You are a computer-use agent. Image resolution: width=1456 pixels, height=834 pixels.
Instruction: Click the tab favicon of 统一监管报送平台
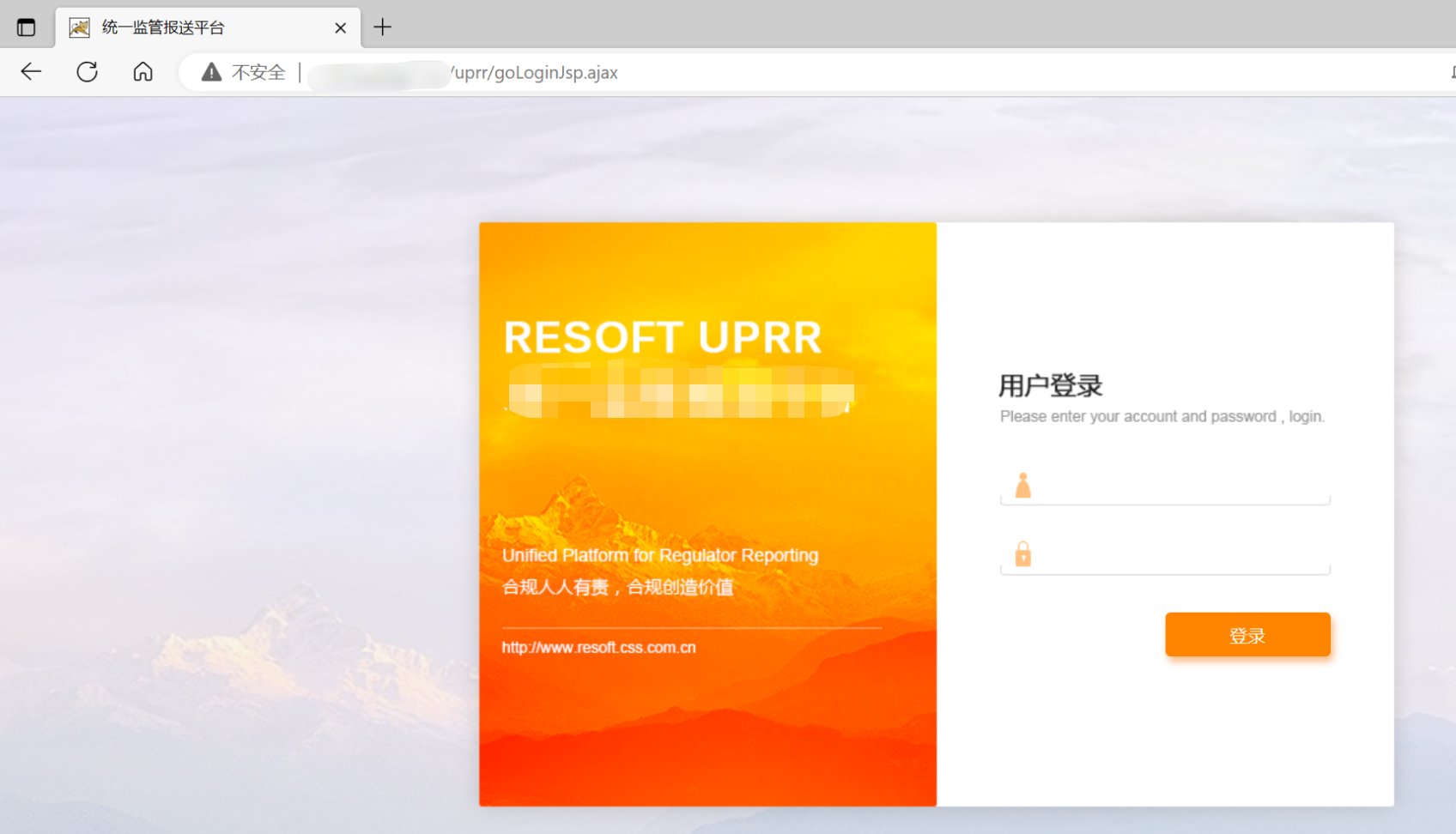tap(80, 27)
